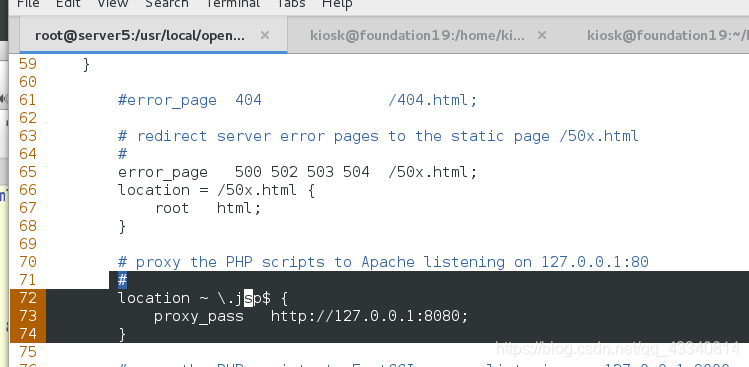Click '500 502 503 504' status codes

[x=302, y=172]
